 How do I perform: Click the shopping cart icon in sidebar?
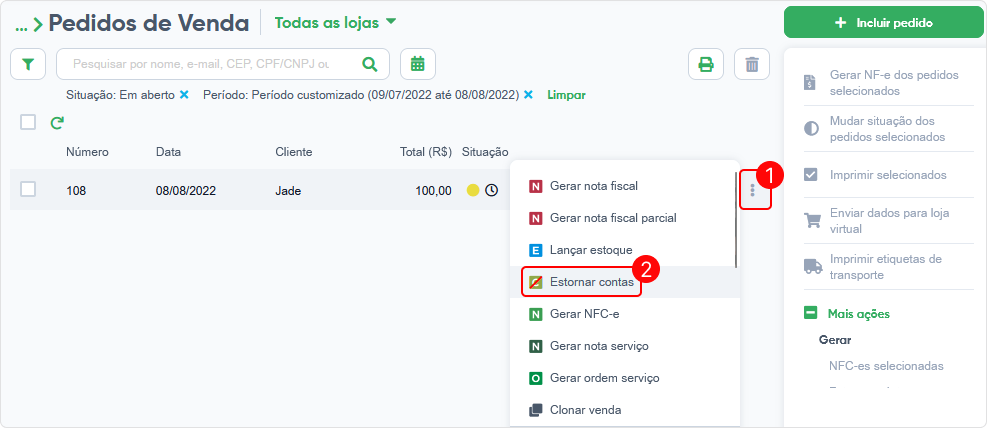point(812,221)
